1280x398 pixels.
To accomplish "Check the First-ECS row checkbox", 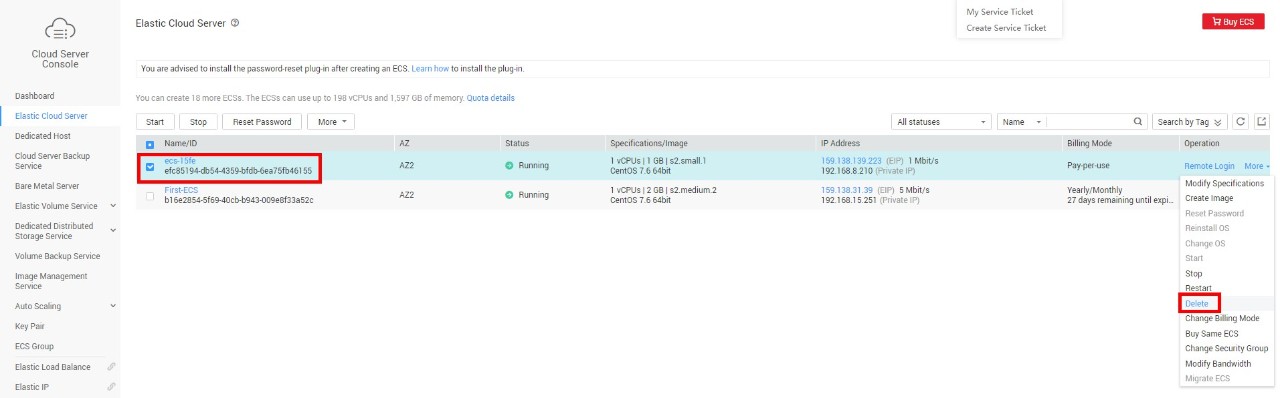I will point(150,195).
